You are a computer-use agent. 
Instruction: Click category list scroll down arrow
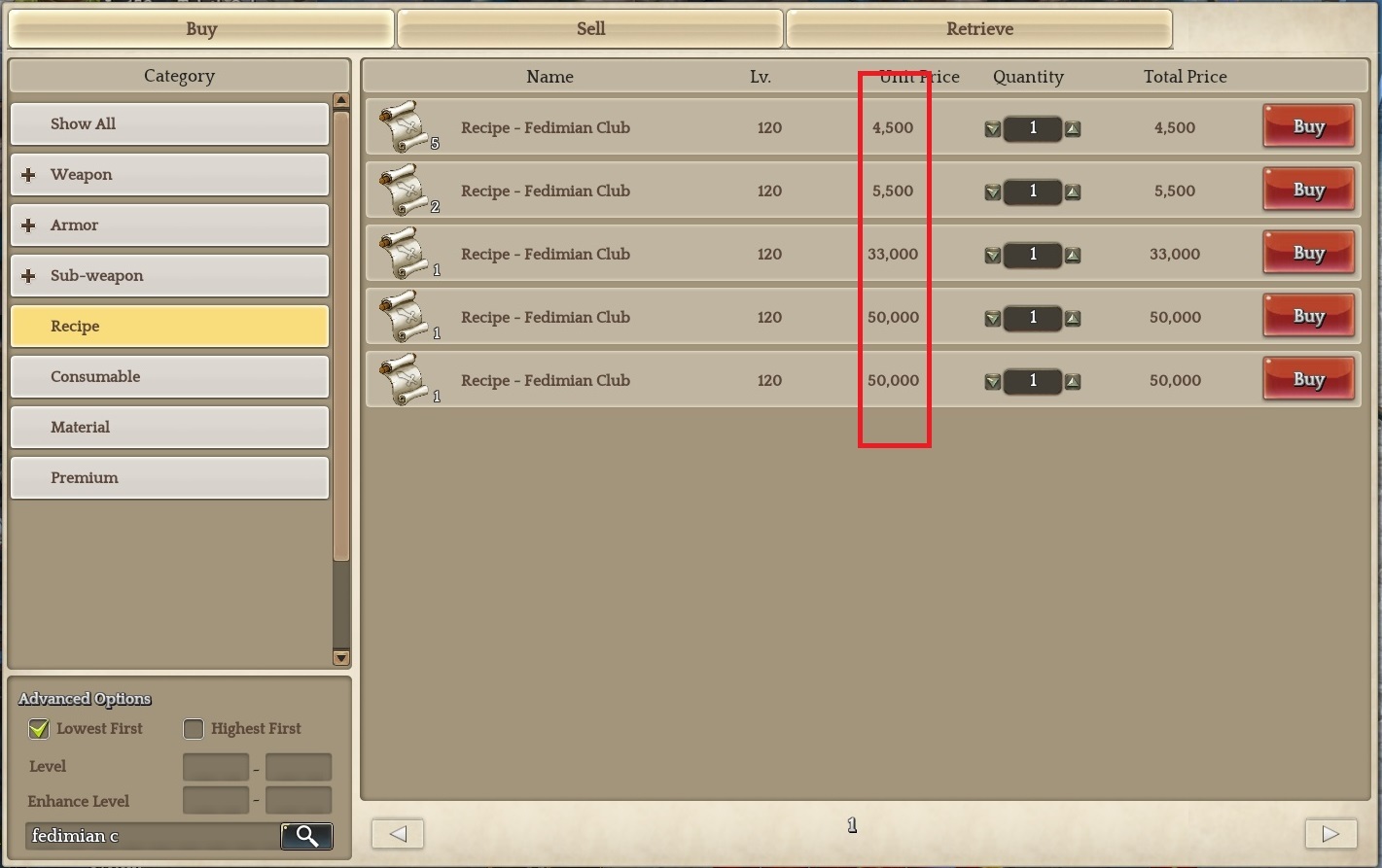(x=340, y=657)
